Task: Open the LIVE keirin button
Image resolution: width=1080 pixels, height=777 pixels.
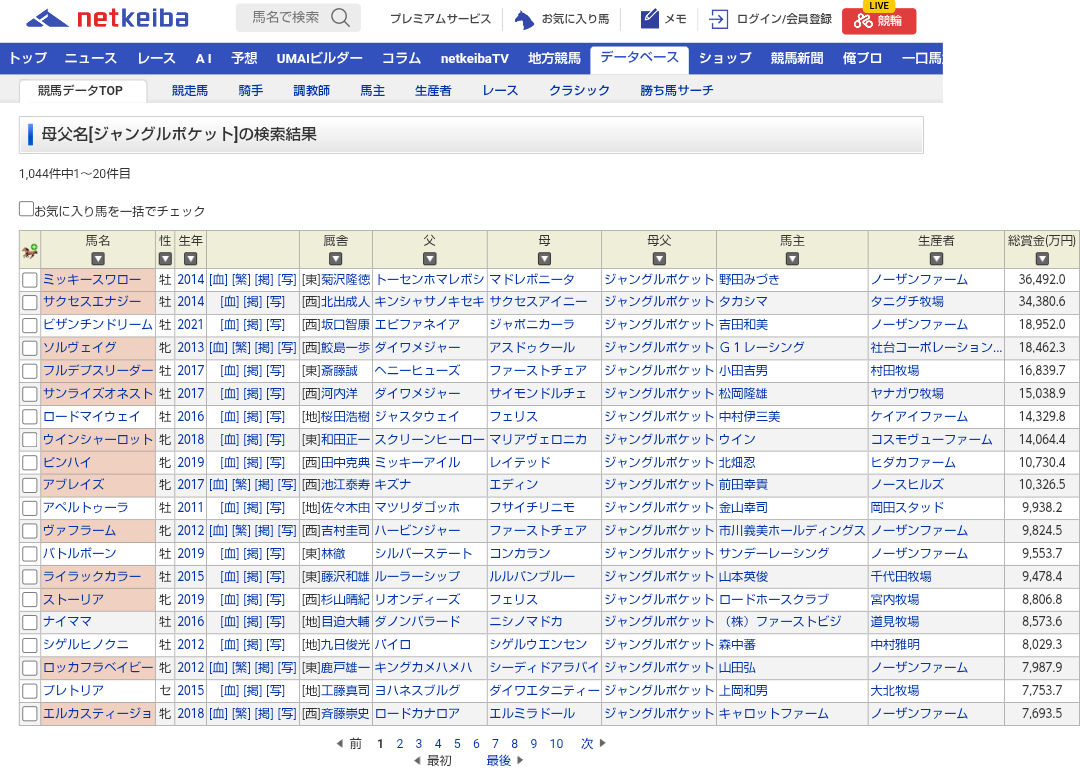Action: click(879, 19)
